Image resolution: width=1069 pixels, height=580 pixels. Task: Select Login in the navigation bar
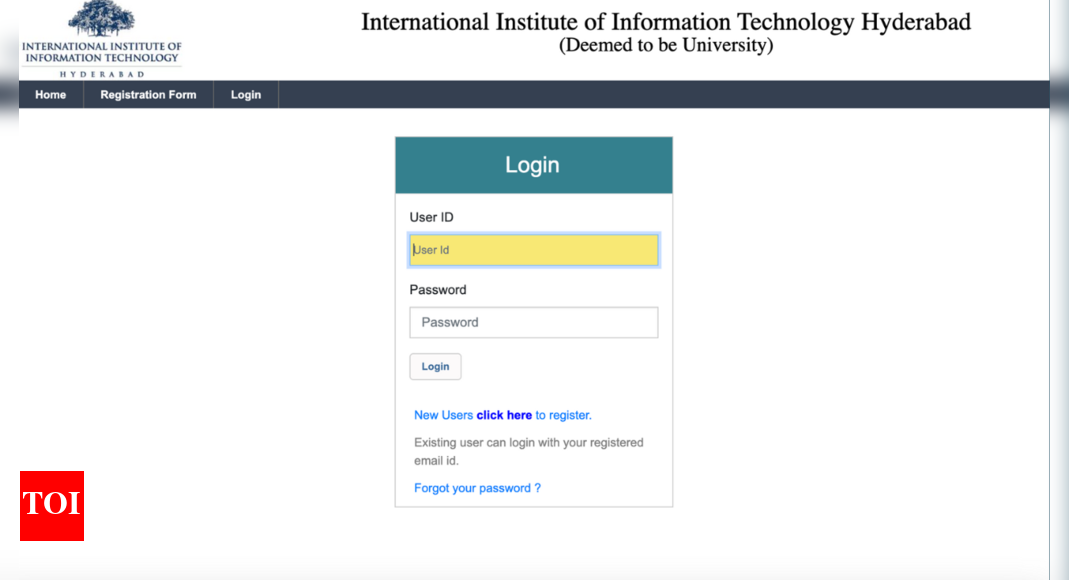pyautogui.click(x=245, y=95)
